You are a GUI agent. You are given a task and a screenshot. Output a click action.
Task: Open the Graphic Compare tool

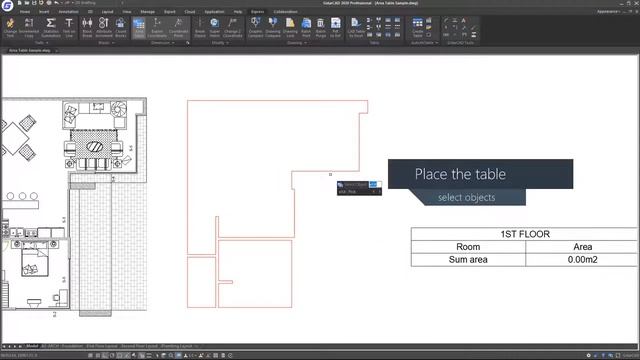pos(256,28)
